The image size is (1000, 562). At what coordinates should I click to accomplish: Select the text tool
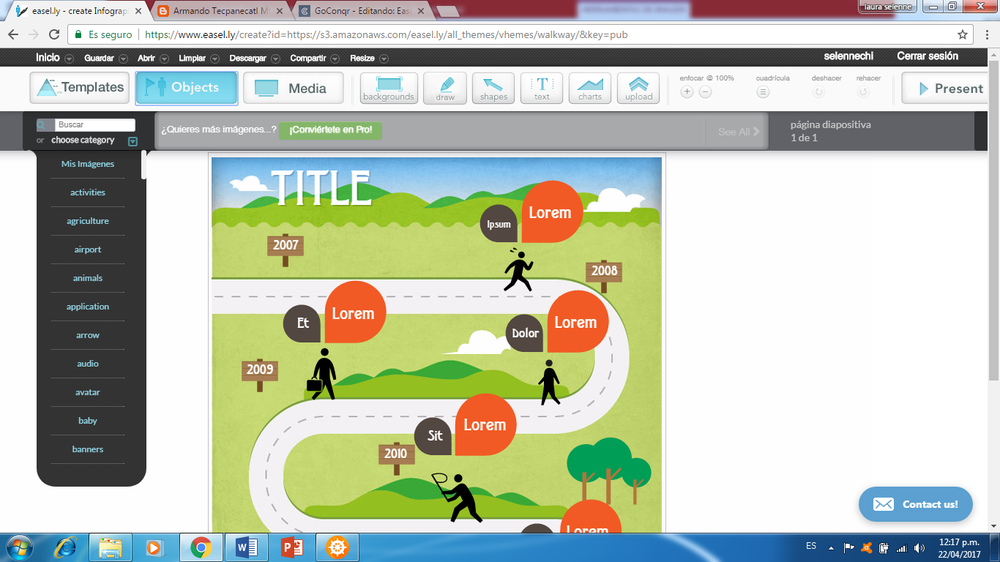541,88
